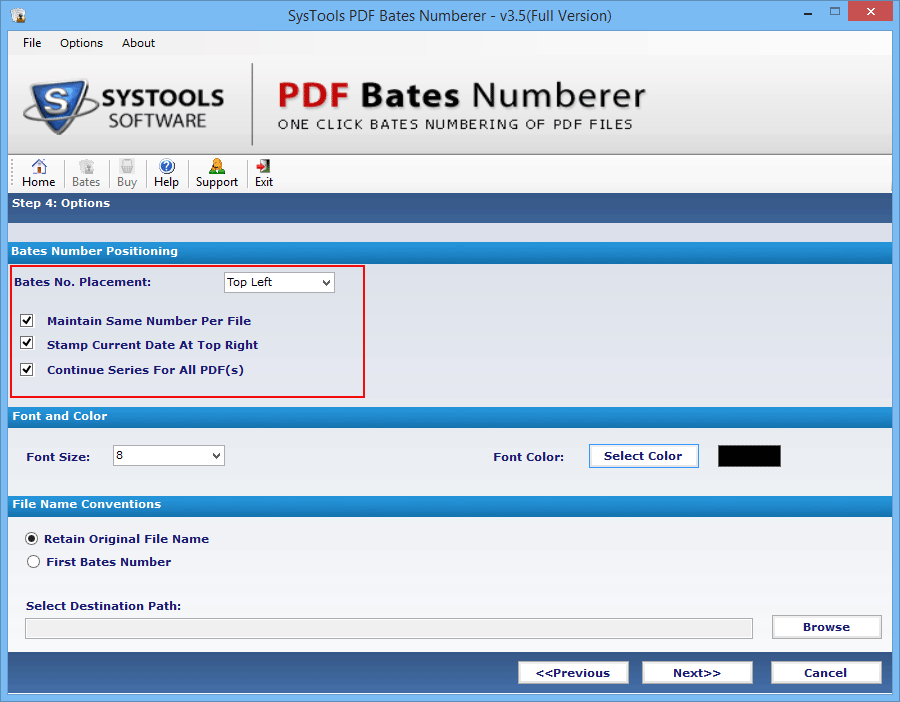Toggle Continue Series For All PDF(s)
900x702 pixels.
pos(26,369)
